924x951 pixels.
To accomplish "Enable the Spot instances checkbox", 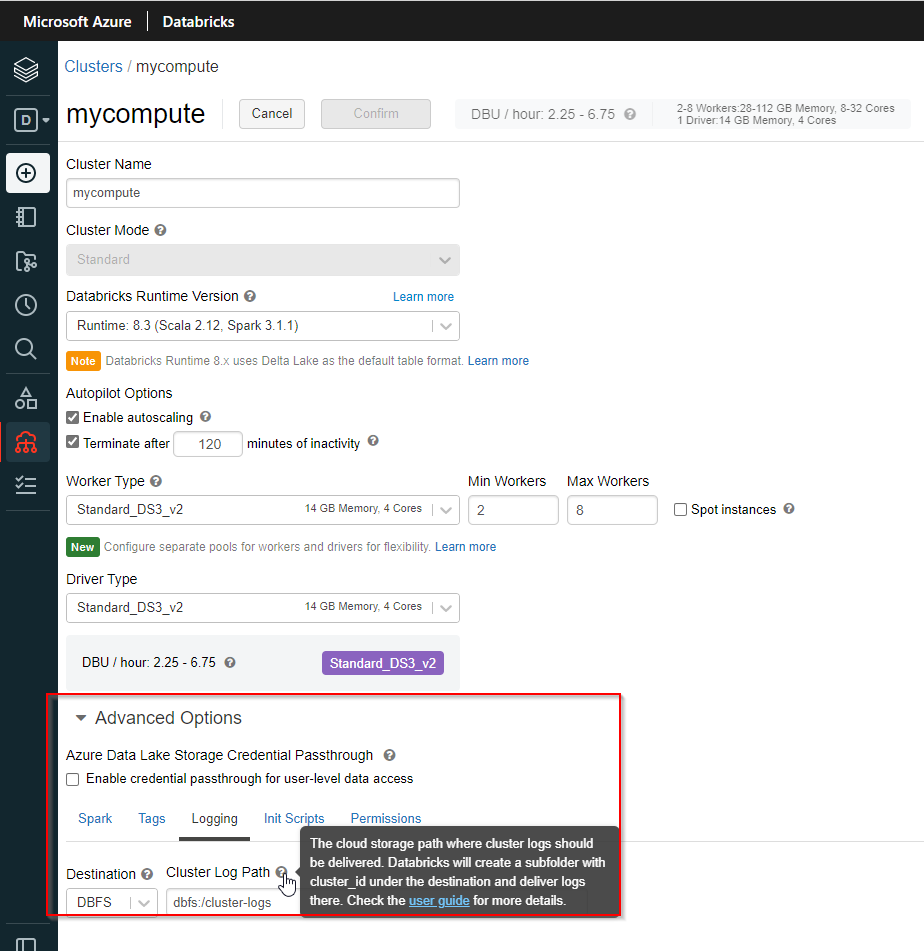I will pyautogui.click(x=680, y=509).
